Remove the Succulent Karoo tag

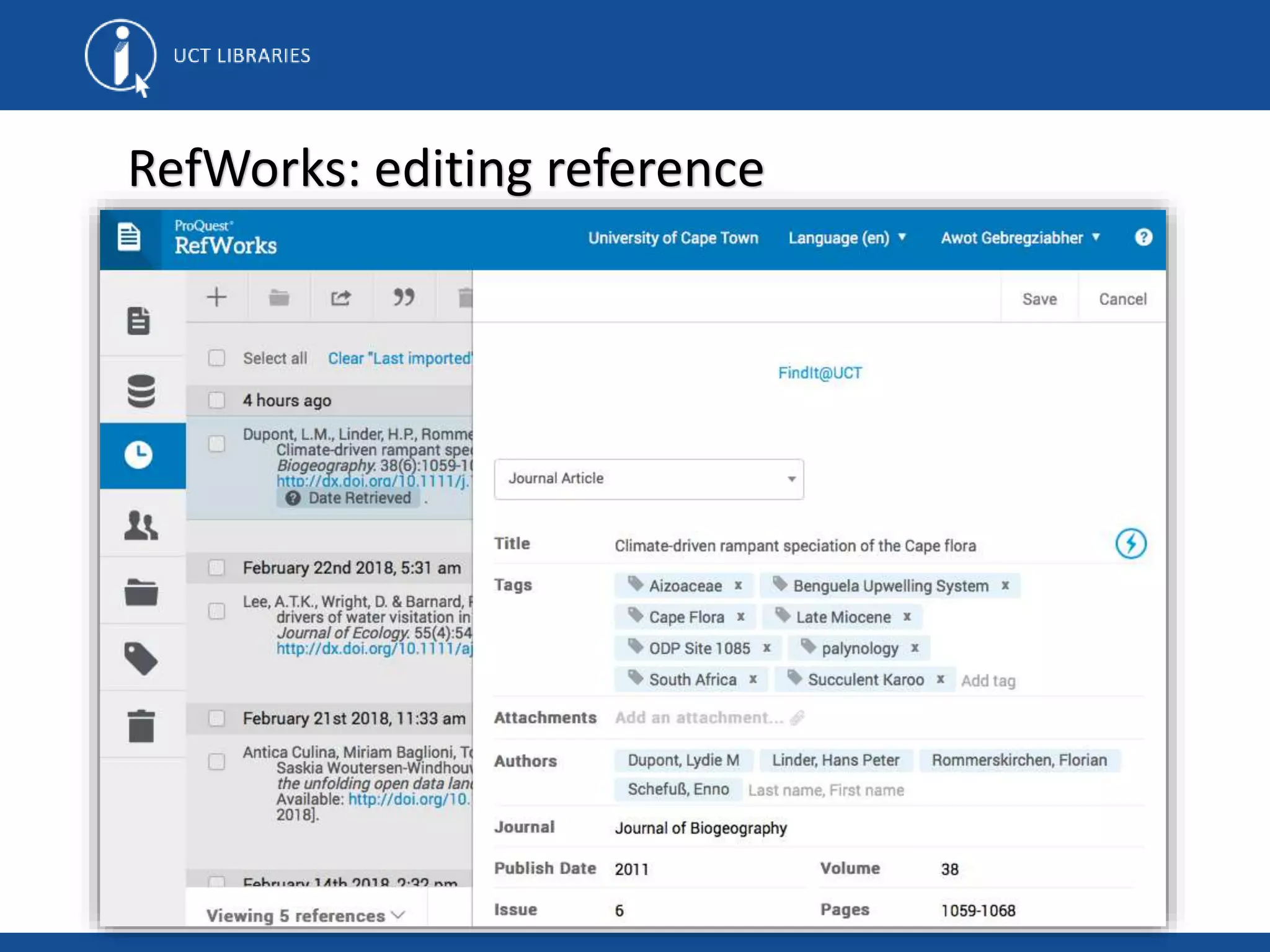pyautogui.click(x=940, y=680)
